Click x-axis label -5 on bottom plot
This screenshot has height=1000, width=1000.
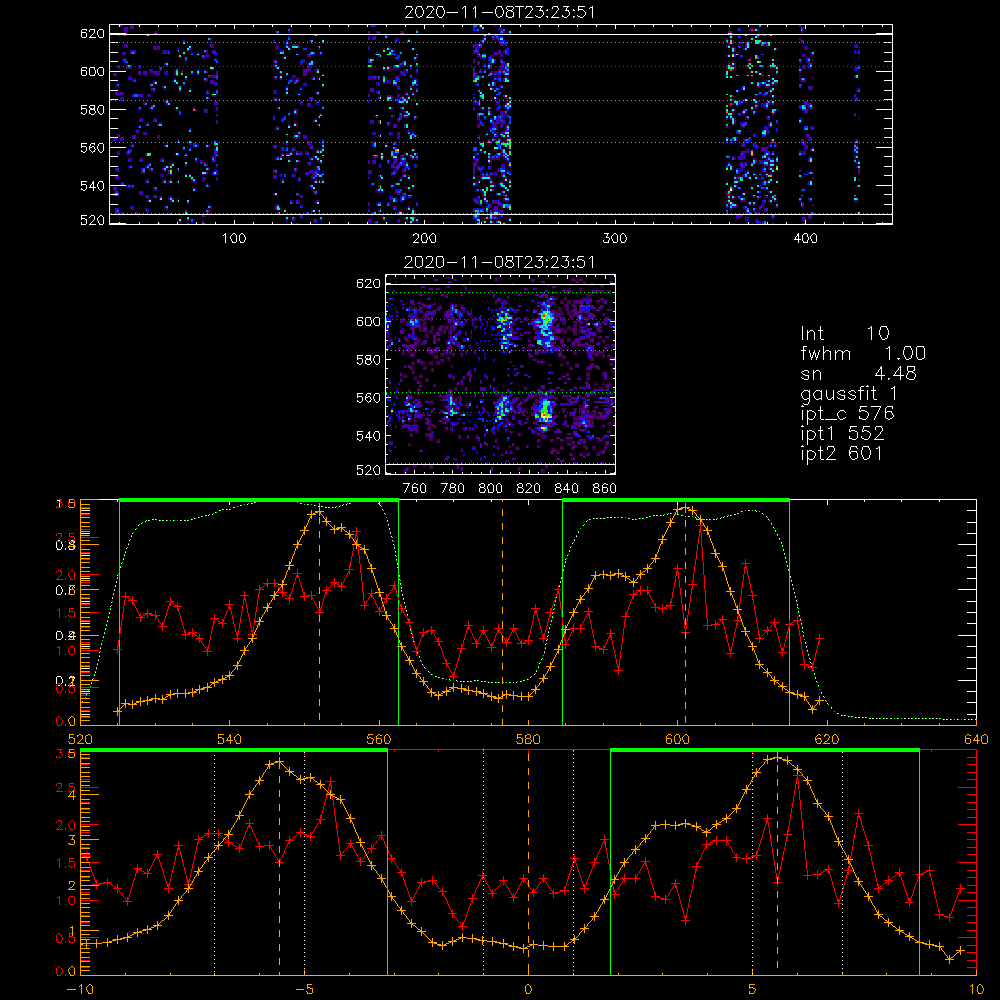[304, 990]
